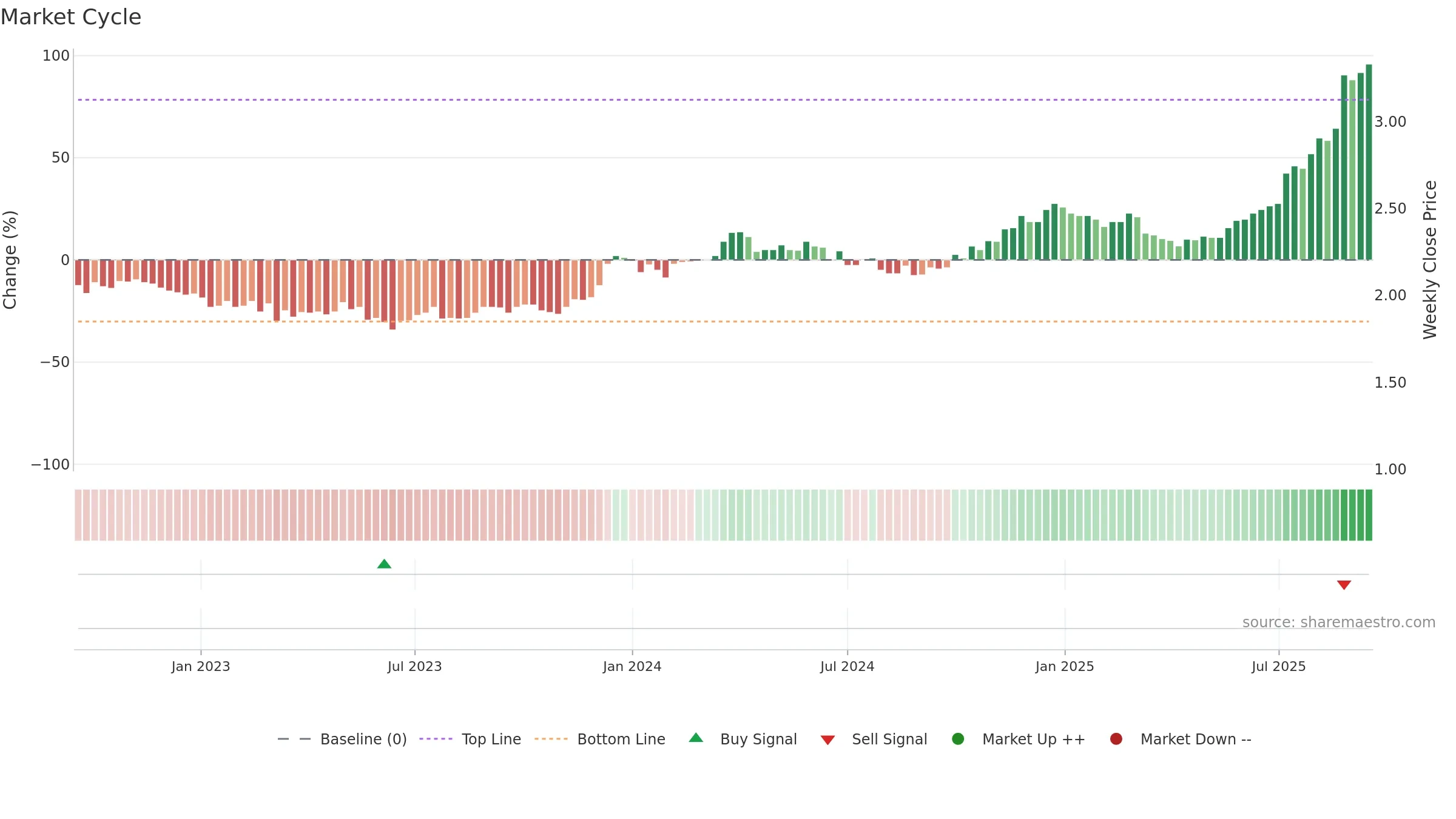Viewport: 1456px width, 819px height.
Task: Click the red Sell Signal triangle marker
Action: [1344, 585]
